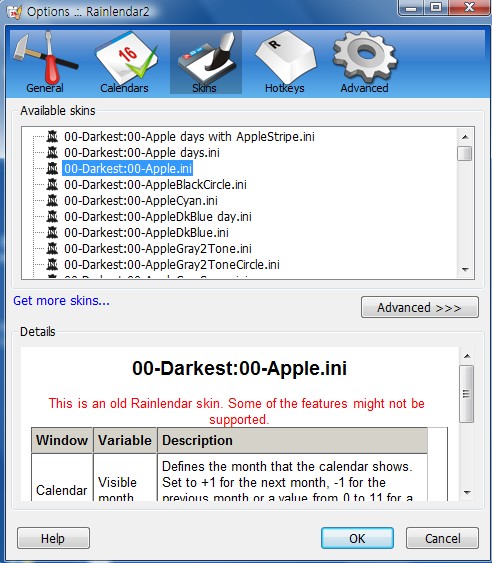The height and width of the screenshot is (563, 492).
Task: Switch to the General tab label
Action: pos(45,88)
